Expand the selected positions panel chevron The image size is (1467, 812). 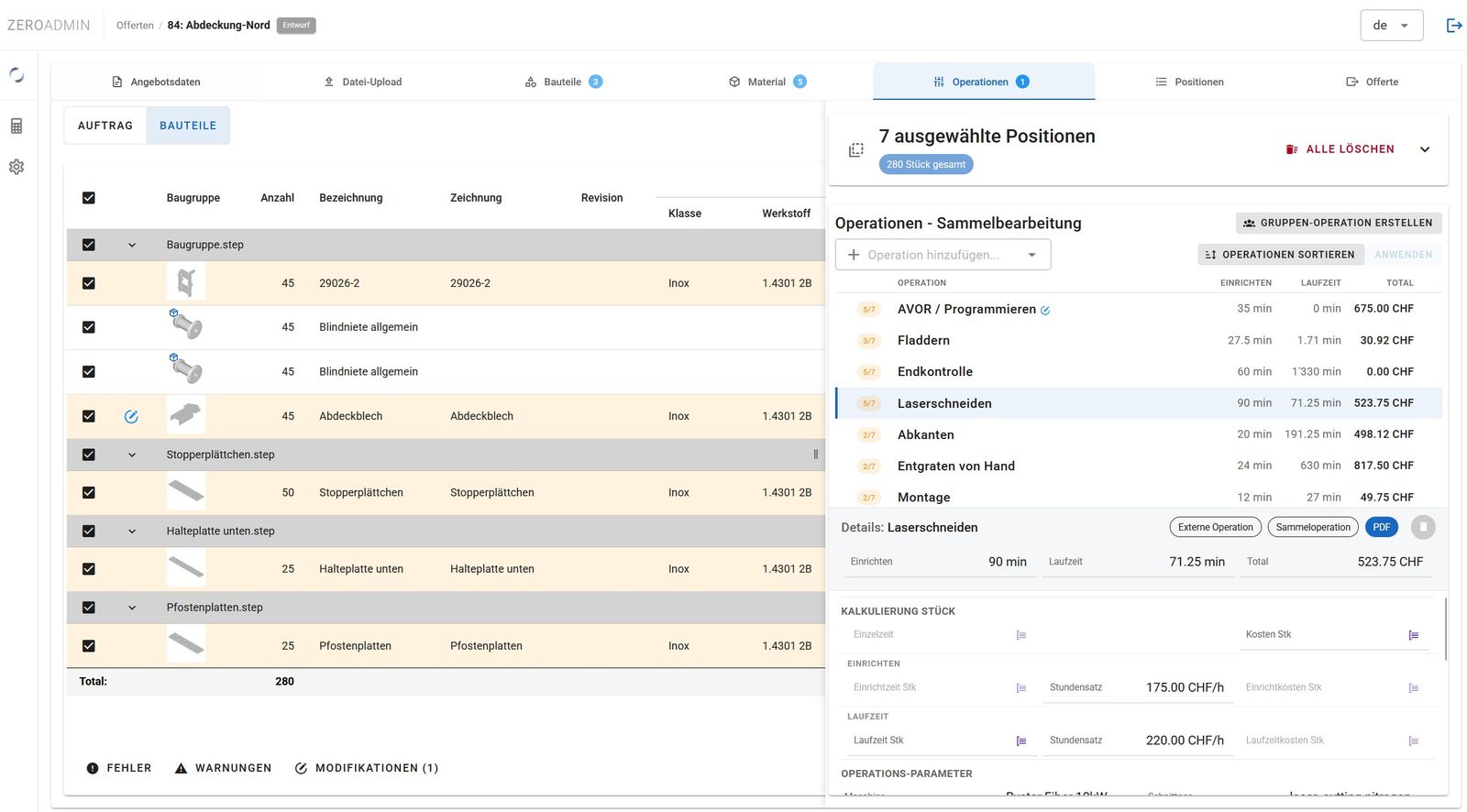click(1425, 149)
